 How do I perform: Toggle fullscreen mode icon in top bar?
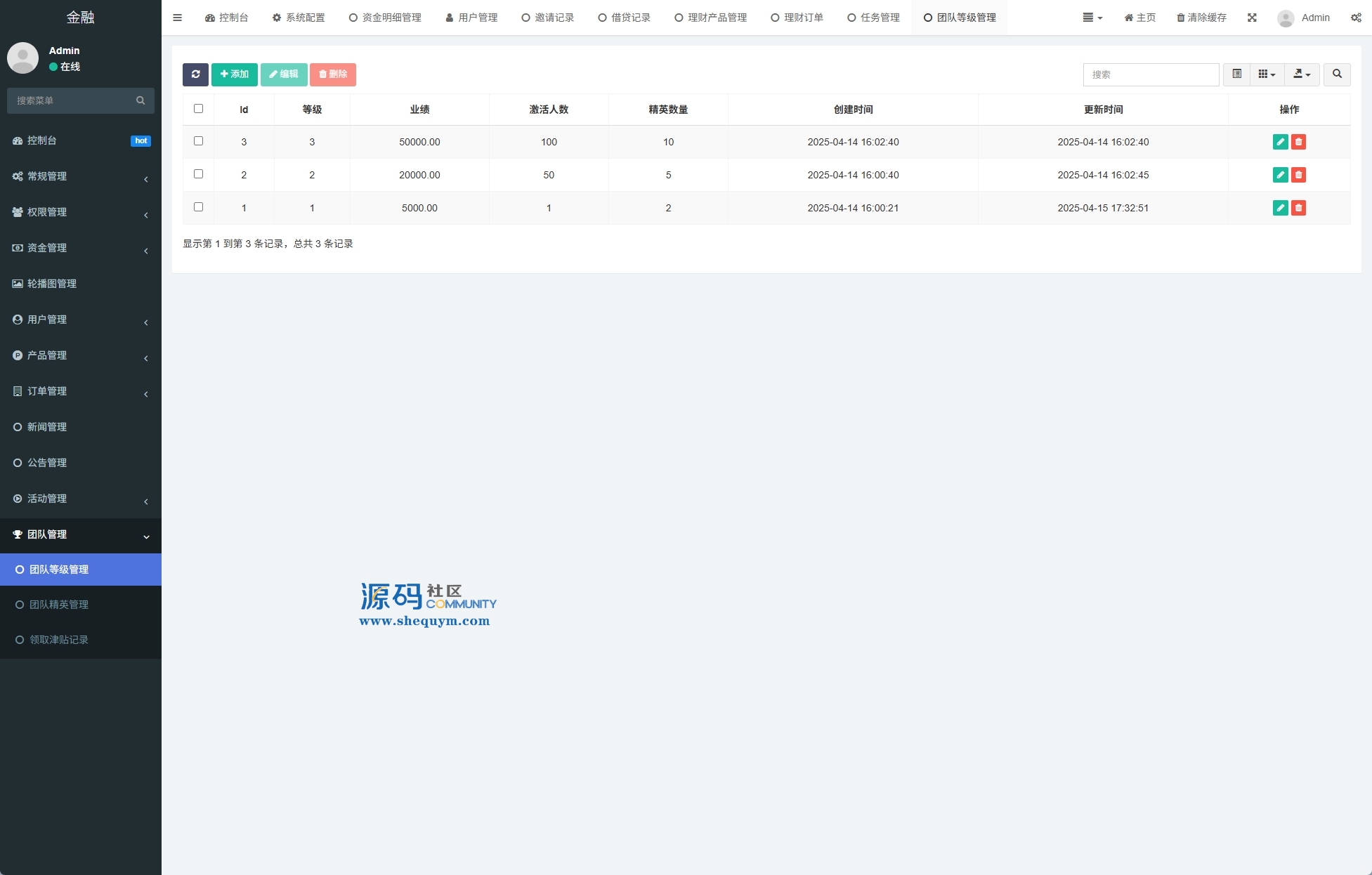(1252, 18)
